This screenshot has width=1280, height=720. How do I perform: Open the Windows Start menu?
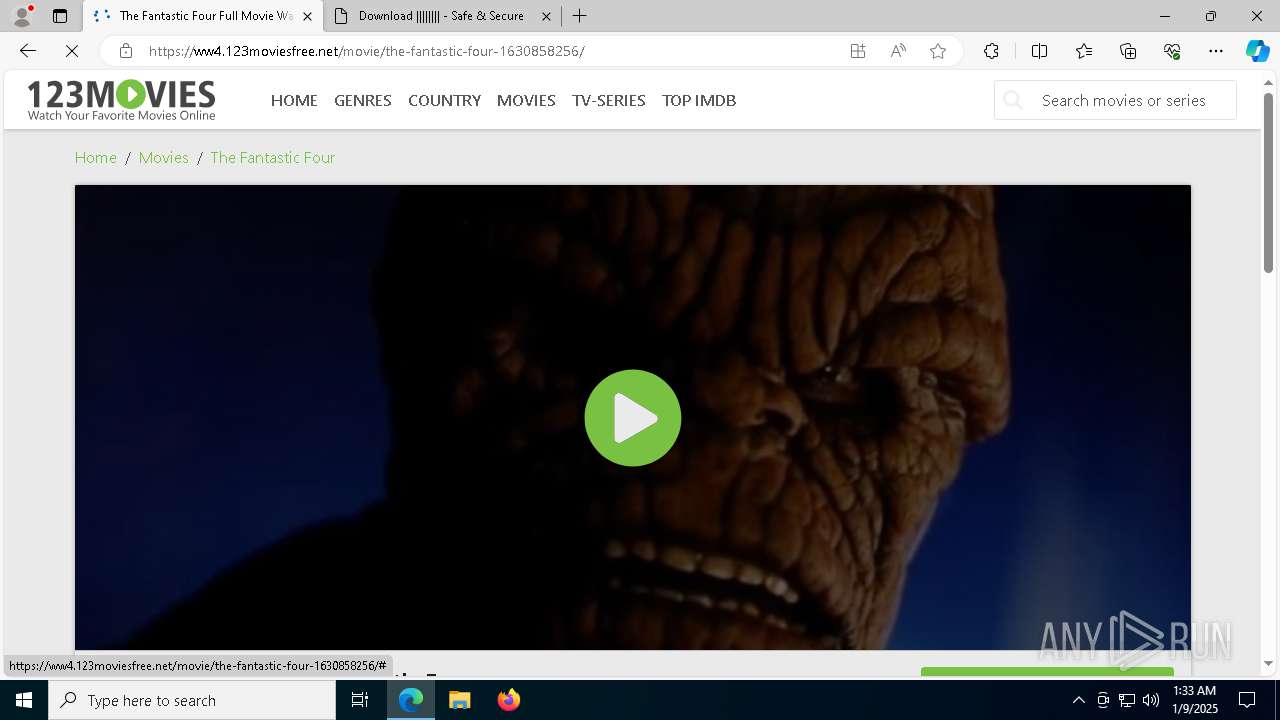coord(24,700)
